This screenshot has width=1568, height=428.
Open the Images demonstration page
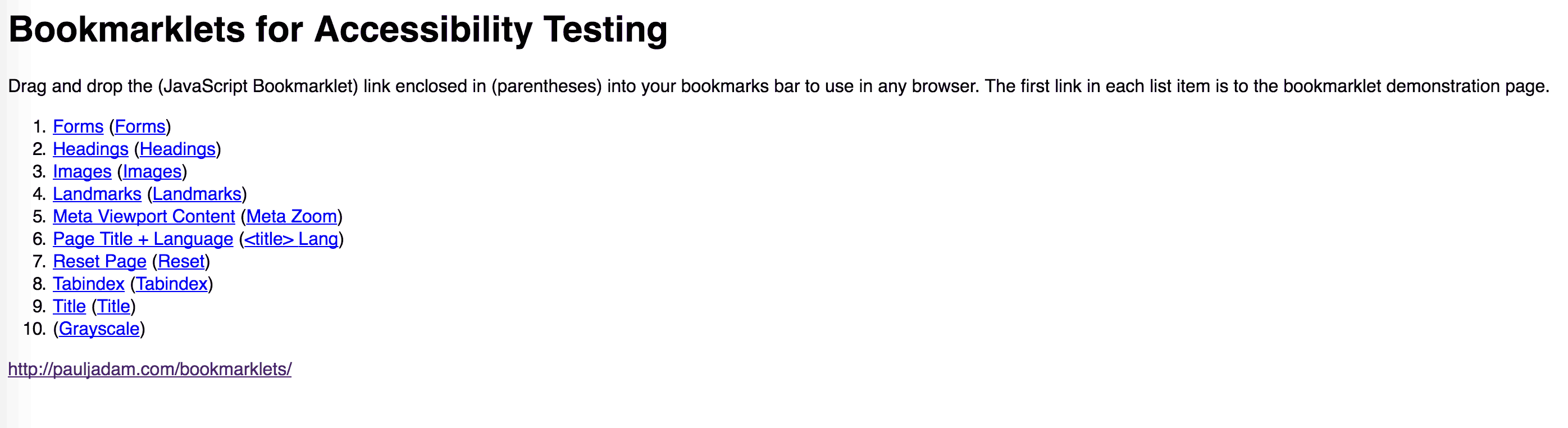[82, 172]
